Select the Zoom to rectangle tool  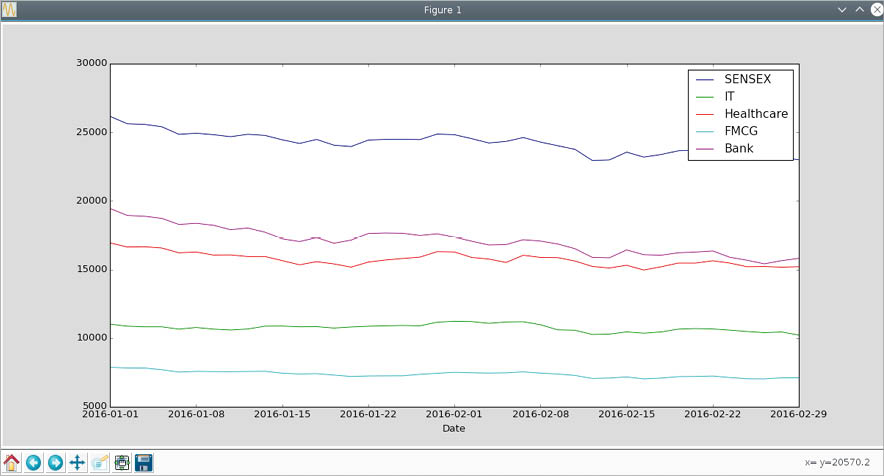coord(100,462)
